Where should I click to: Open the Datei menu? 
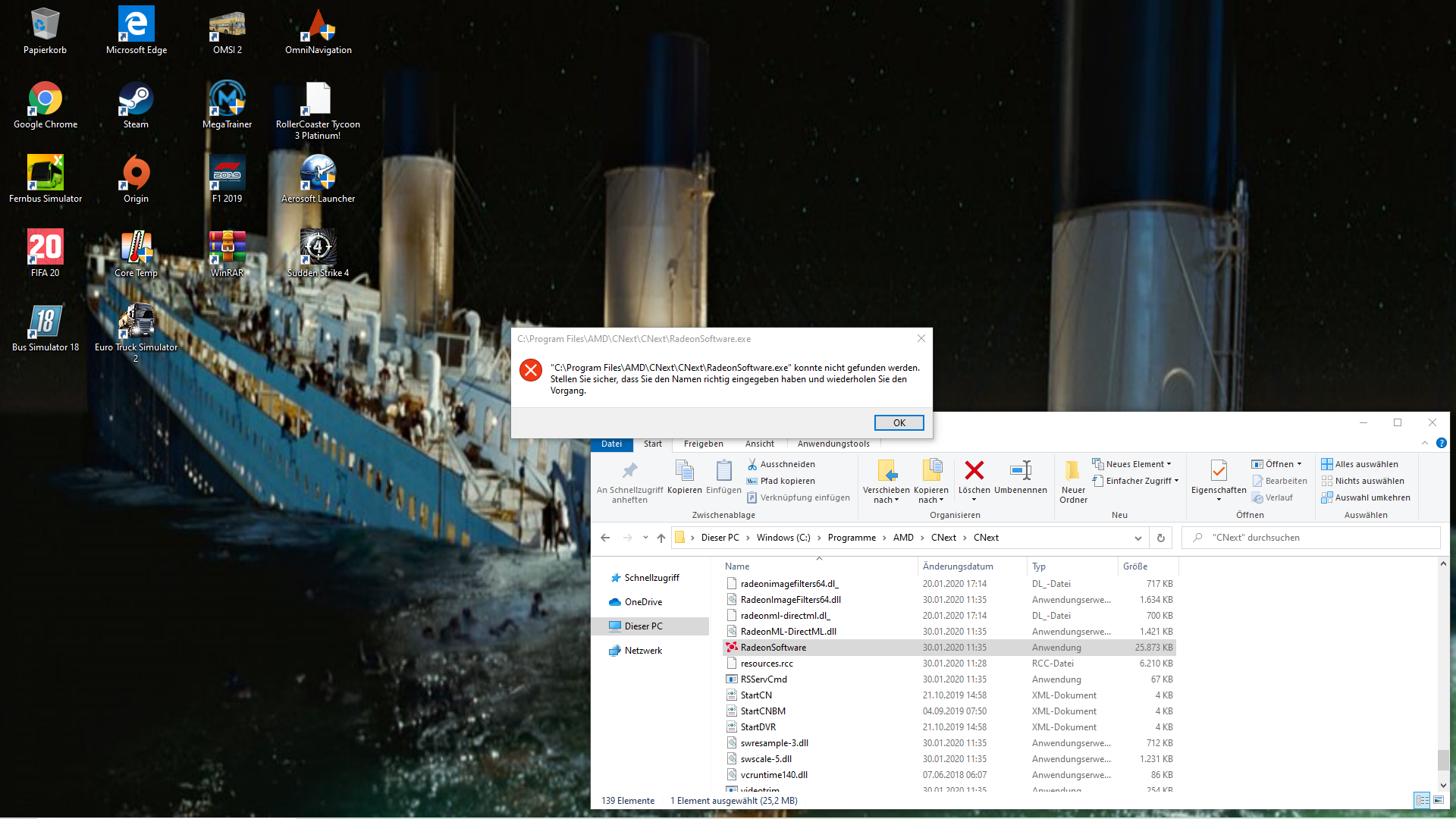(612, 444)
